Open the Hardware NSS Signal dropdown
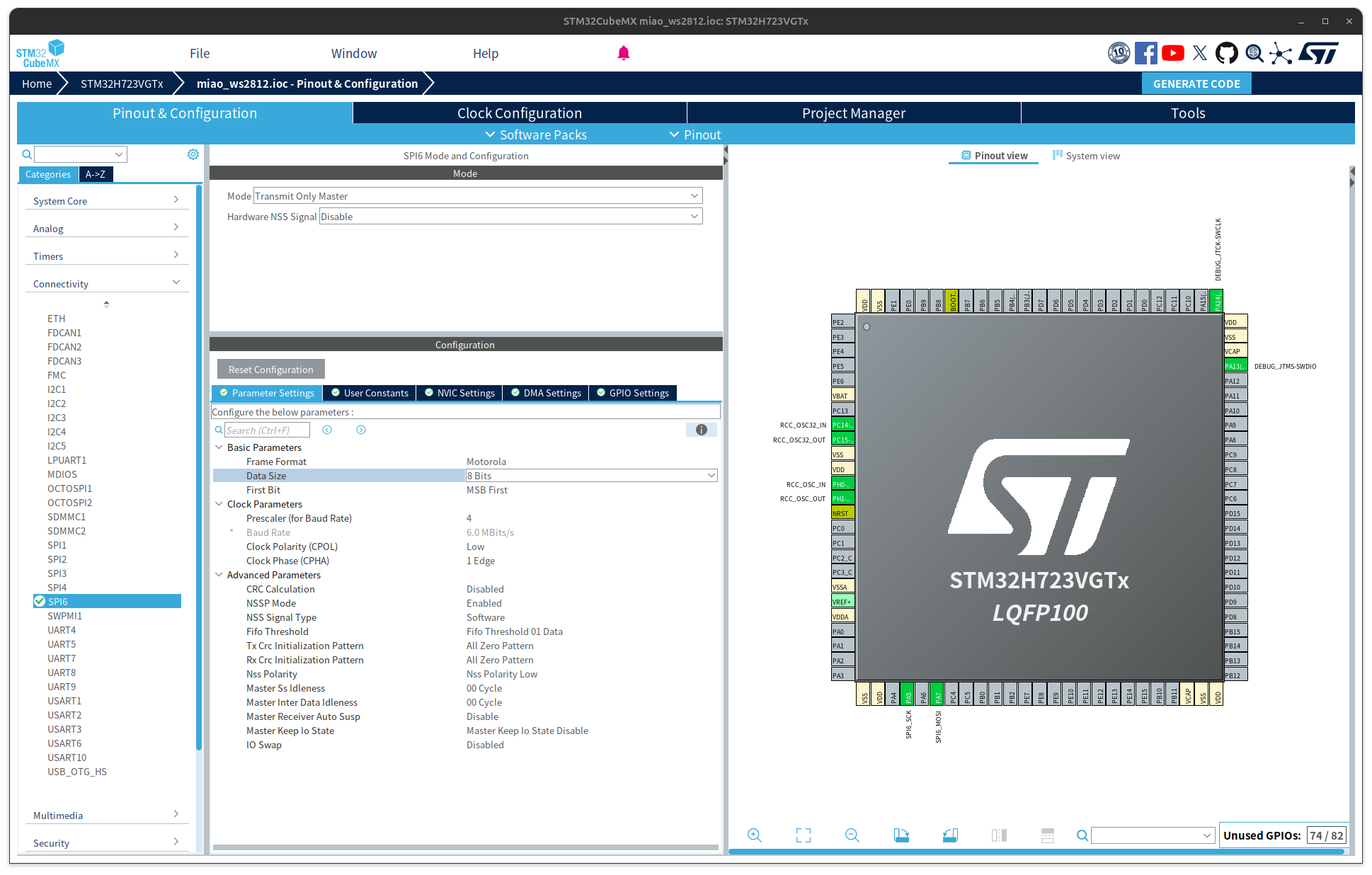 point(510,217)
